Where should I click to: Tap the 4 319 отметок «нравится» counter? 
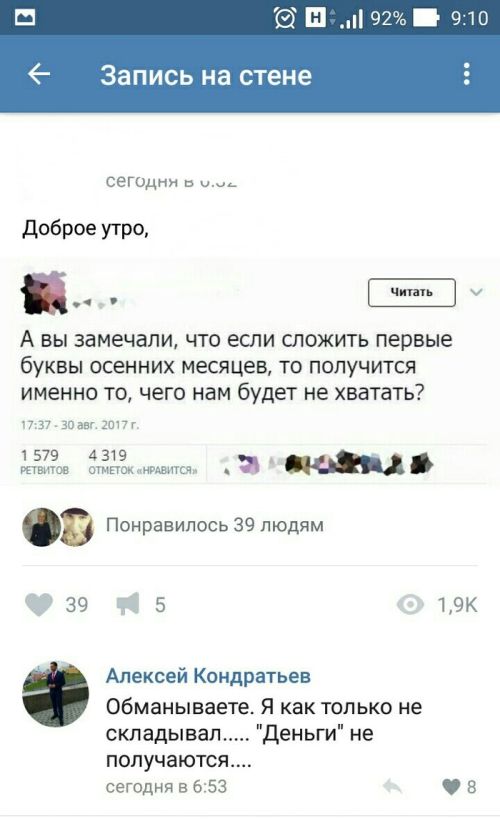tap(143, 461)
